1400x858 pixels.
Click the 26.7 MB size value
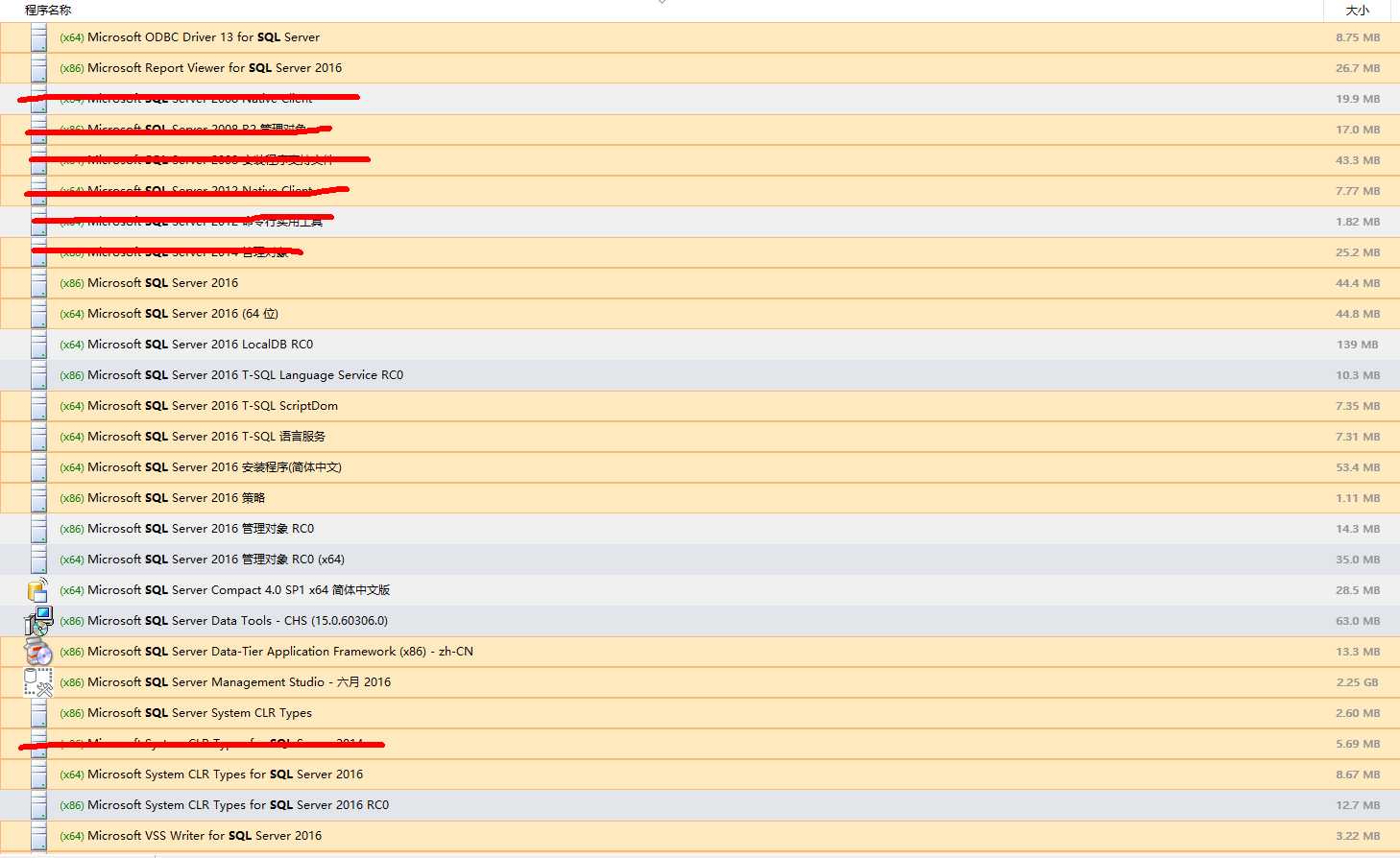tap(1358, 68)
